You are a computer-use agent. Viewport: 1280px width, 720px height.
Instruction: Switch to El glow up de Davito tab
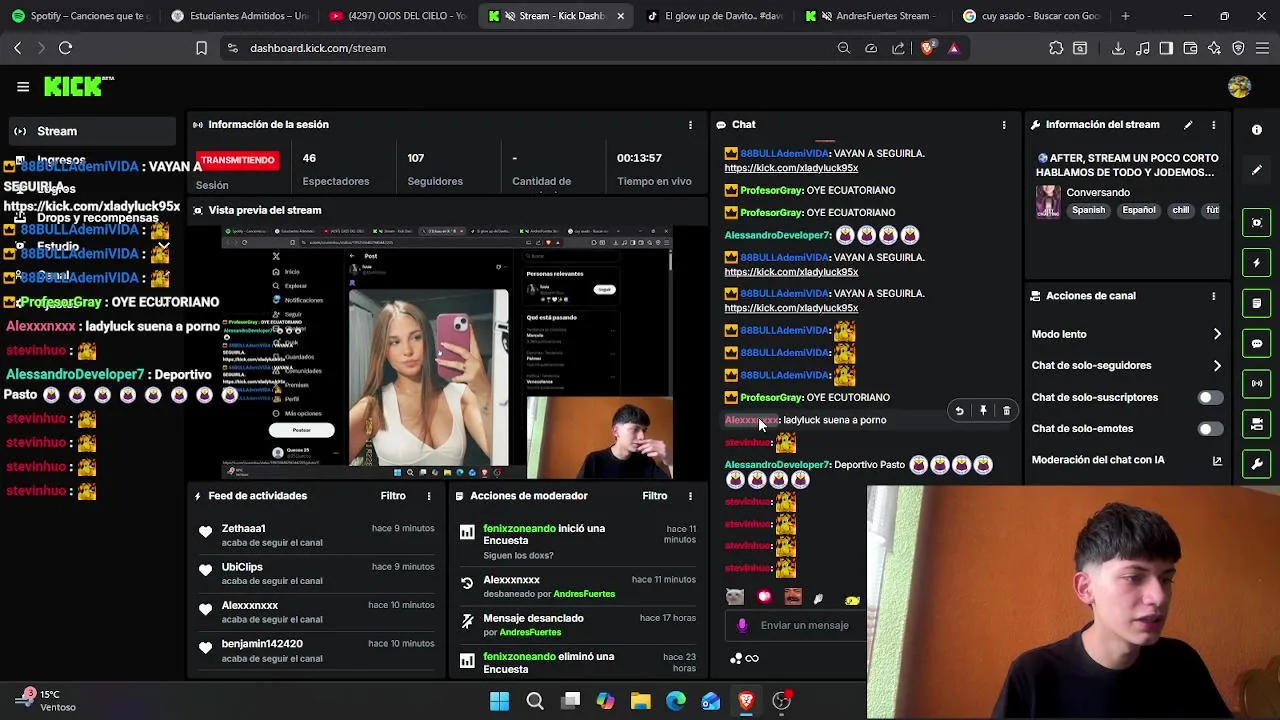(x=716, y=16)
